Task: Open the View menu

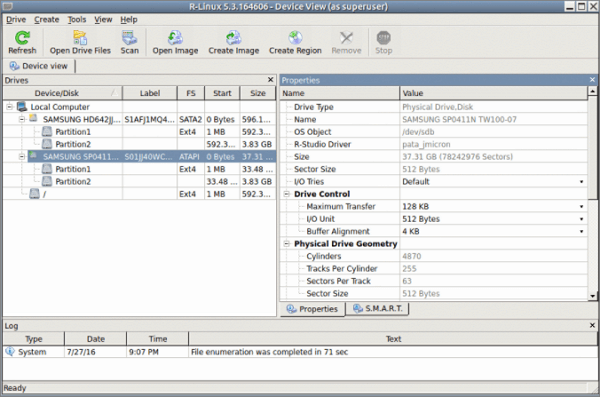Action: (103, 20)
